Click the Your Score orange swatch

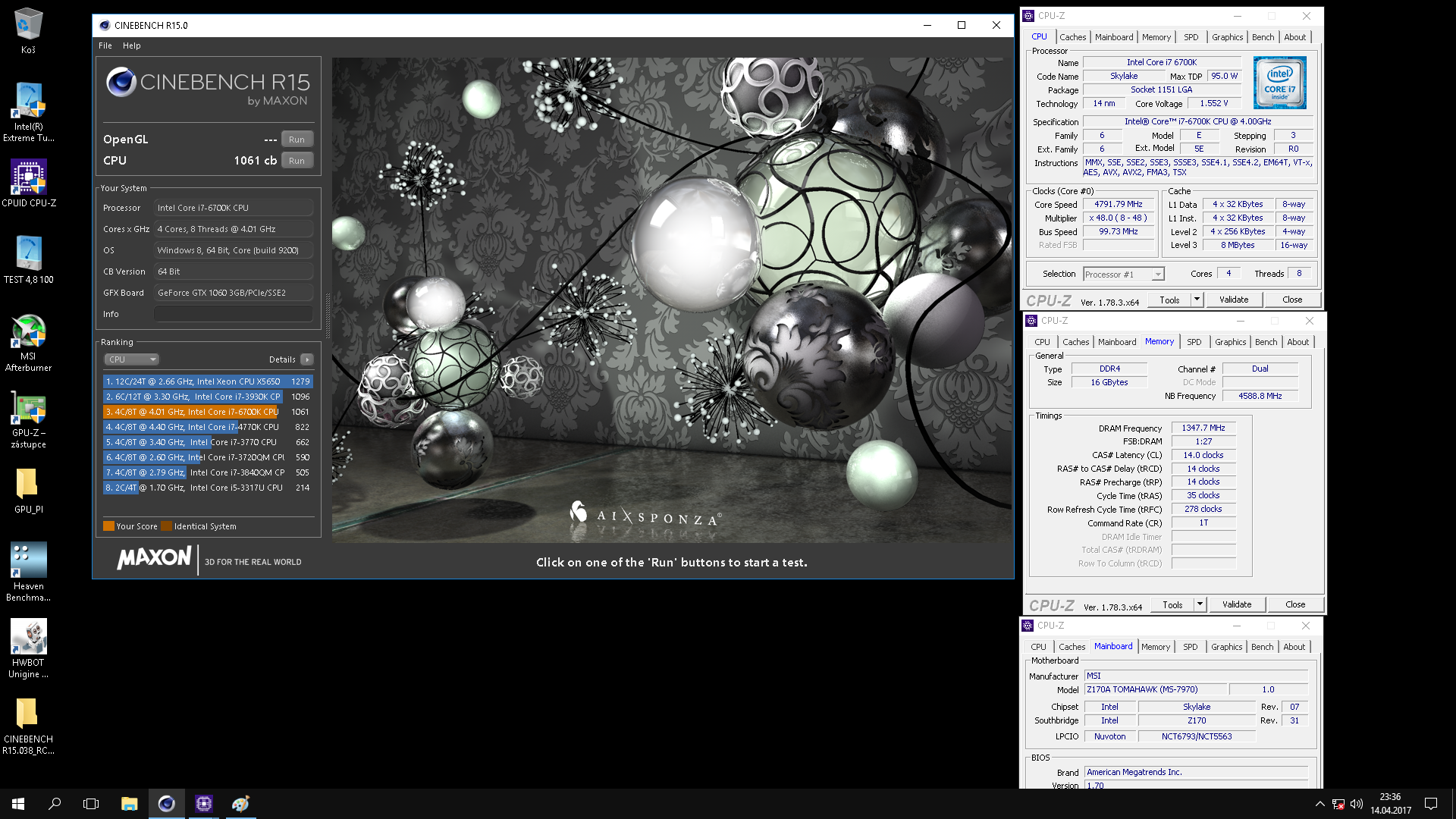tap(108, 526)
